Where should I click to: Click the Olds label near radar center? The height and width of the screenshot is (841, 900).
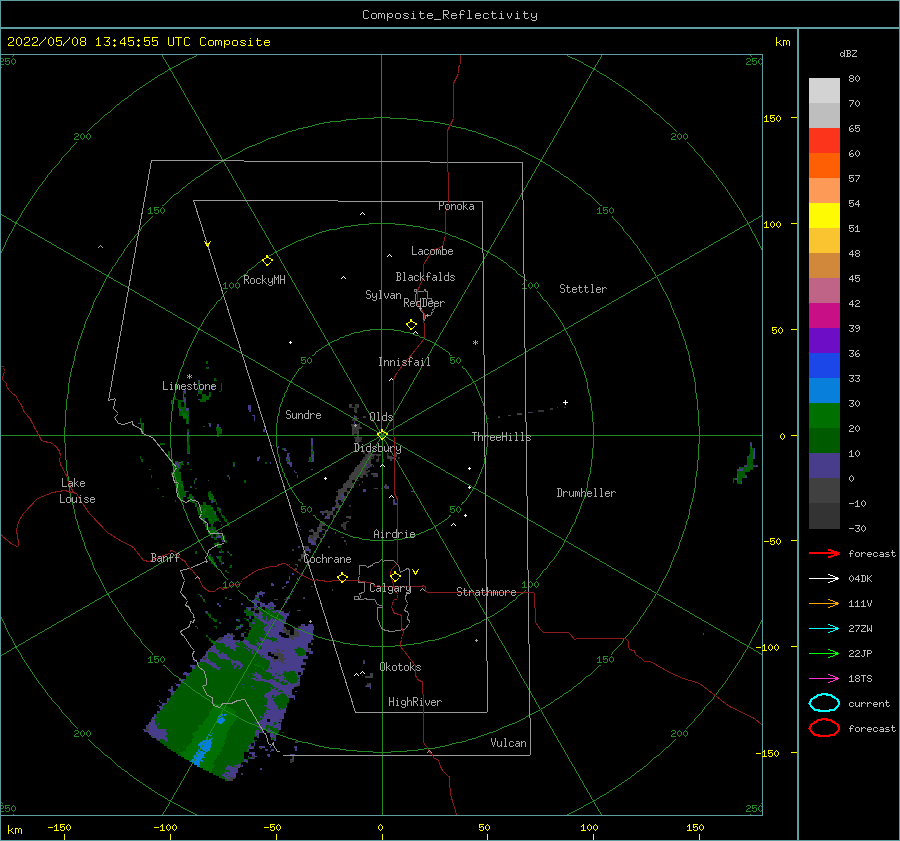381,417
